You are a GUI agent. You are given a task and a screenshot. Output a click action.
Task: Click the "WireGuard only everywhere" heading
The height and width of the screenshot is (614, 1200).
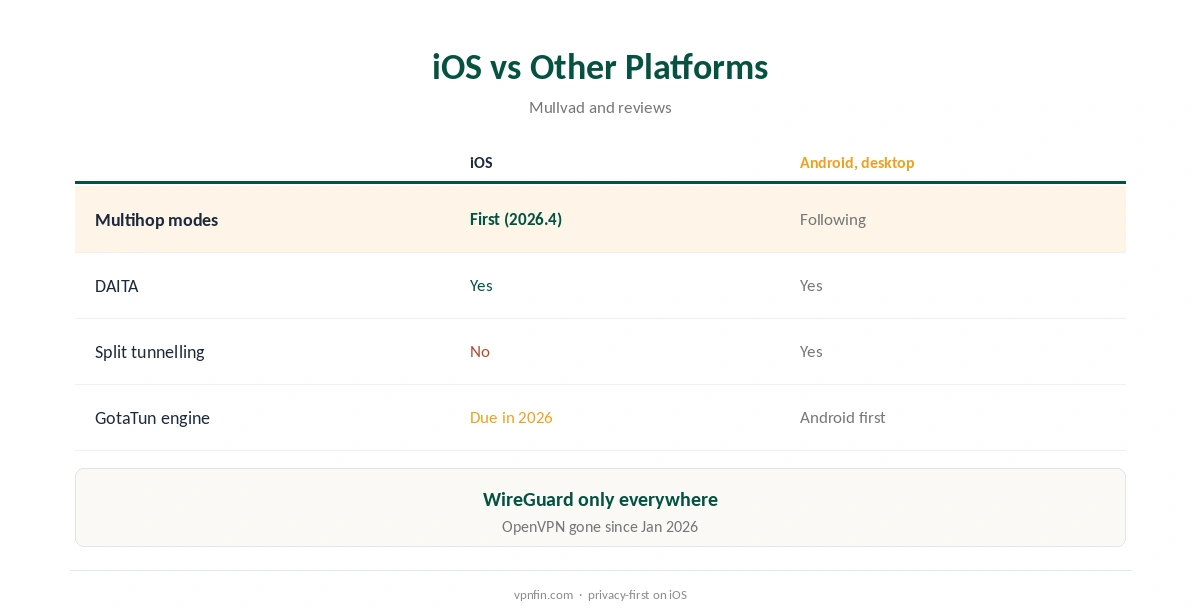[600, 499]
